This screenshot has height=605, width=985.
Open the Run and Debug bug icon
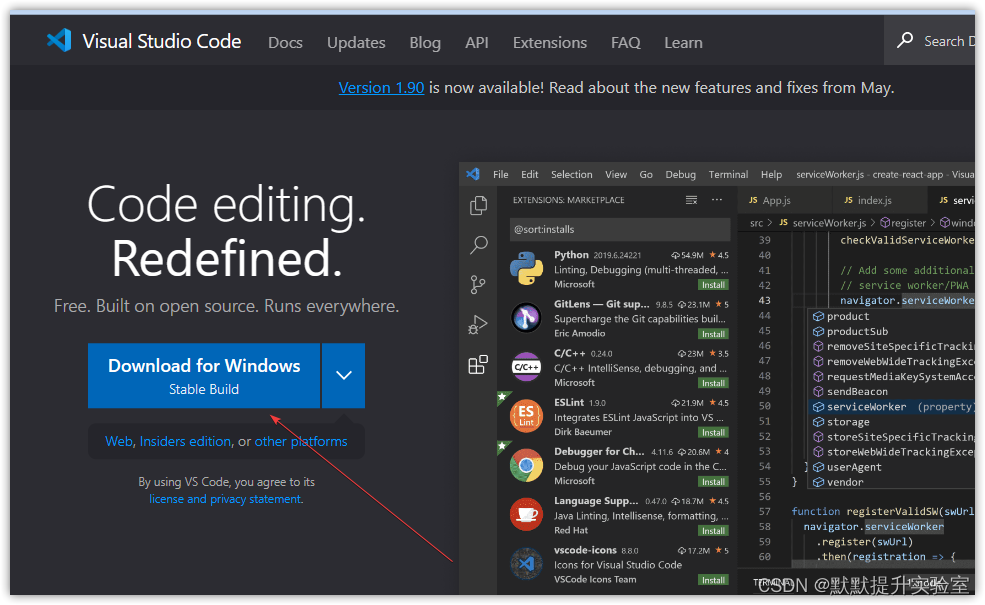[x=477, y=325]
